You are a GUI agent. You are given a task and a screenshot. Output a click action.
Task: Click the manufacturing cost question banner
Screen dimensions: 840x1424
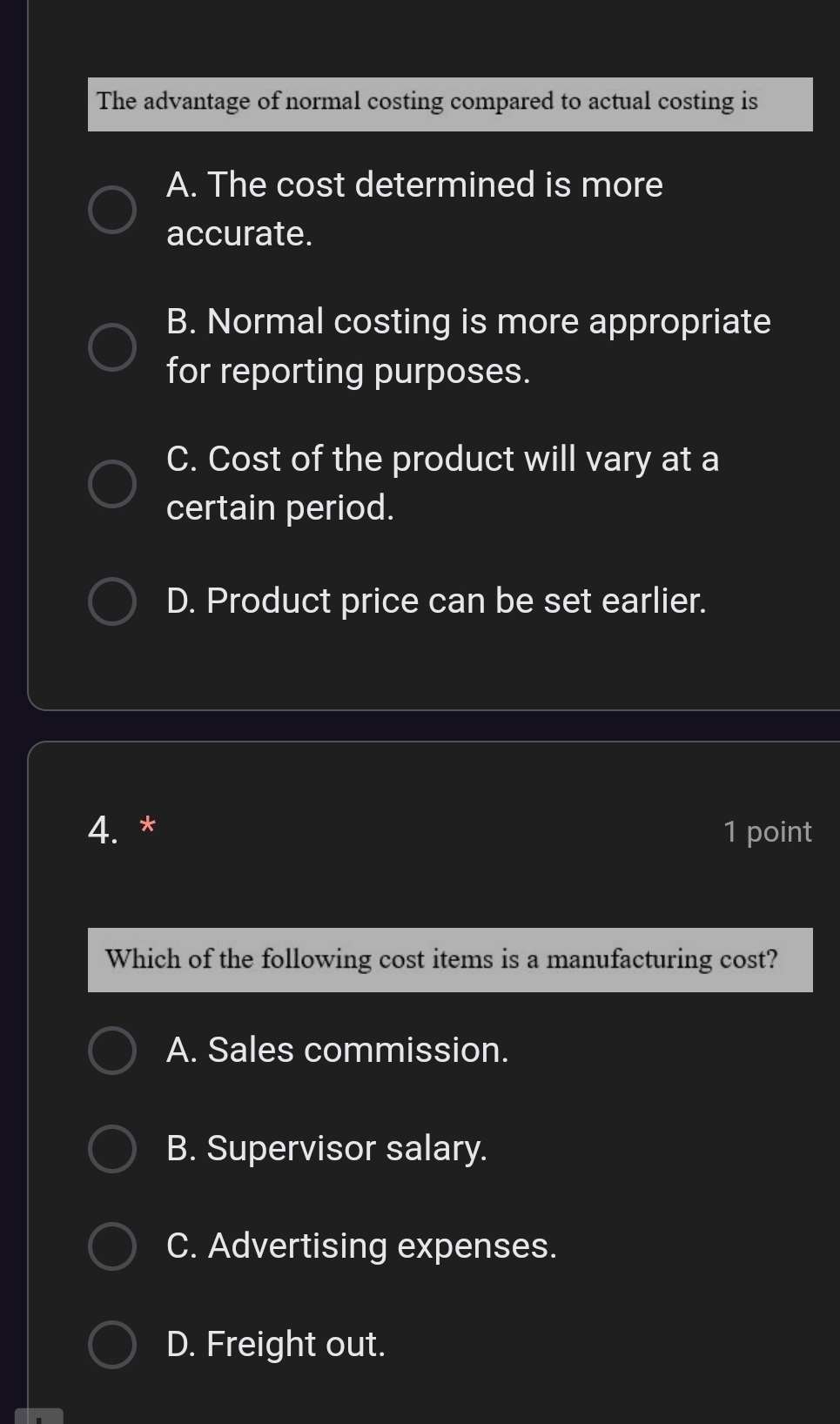tap(450, 960)
